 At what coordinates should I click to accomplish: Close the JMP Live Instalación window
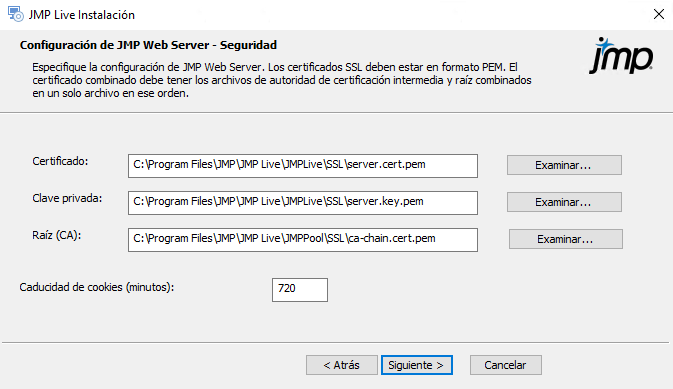[x=658, y=14]
